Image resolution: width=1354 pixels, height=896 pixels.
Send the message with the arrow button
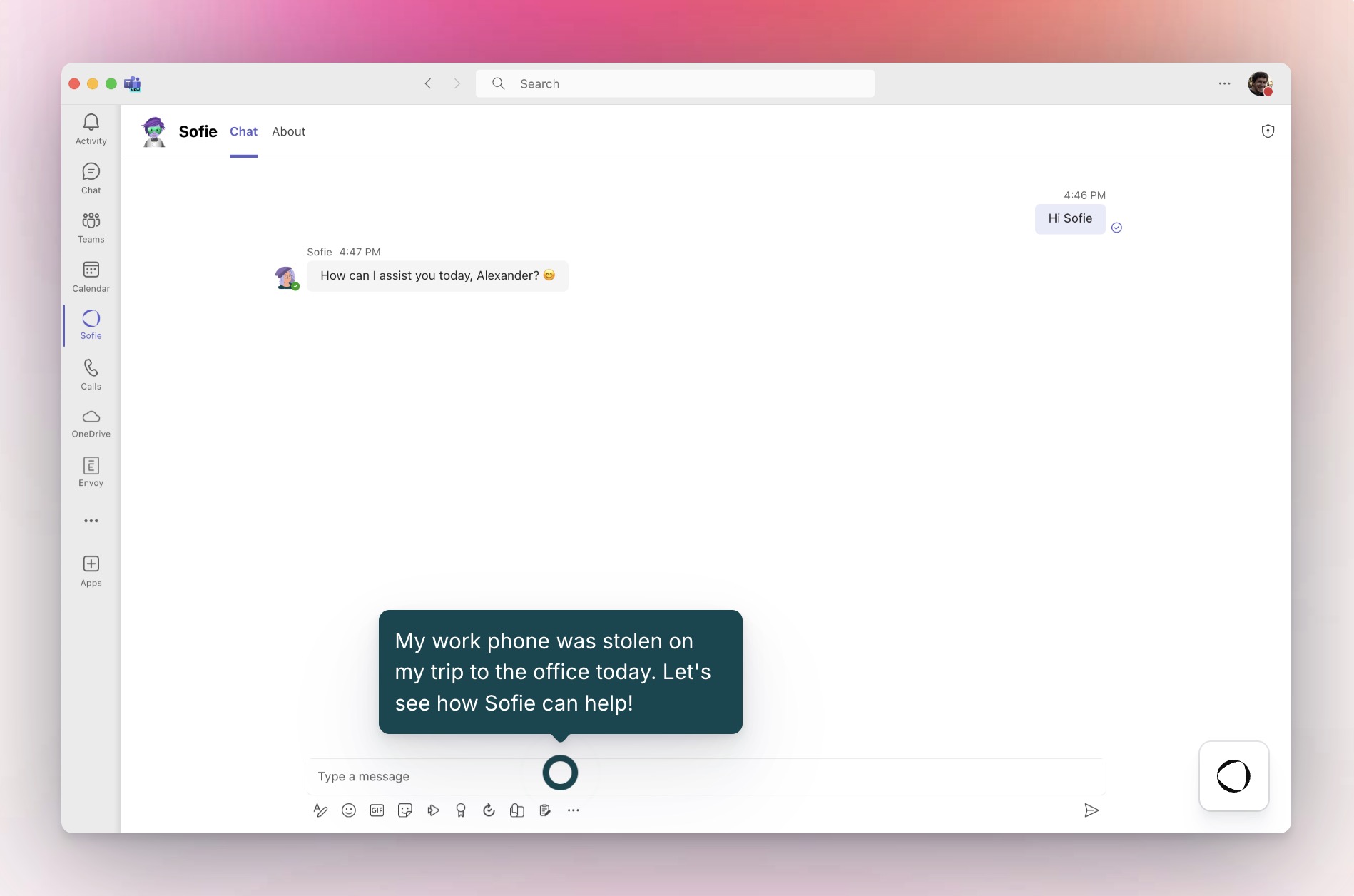(1091, 810)
